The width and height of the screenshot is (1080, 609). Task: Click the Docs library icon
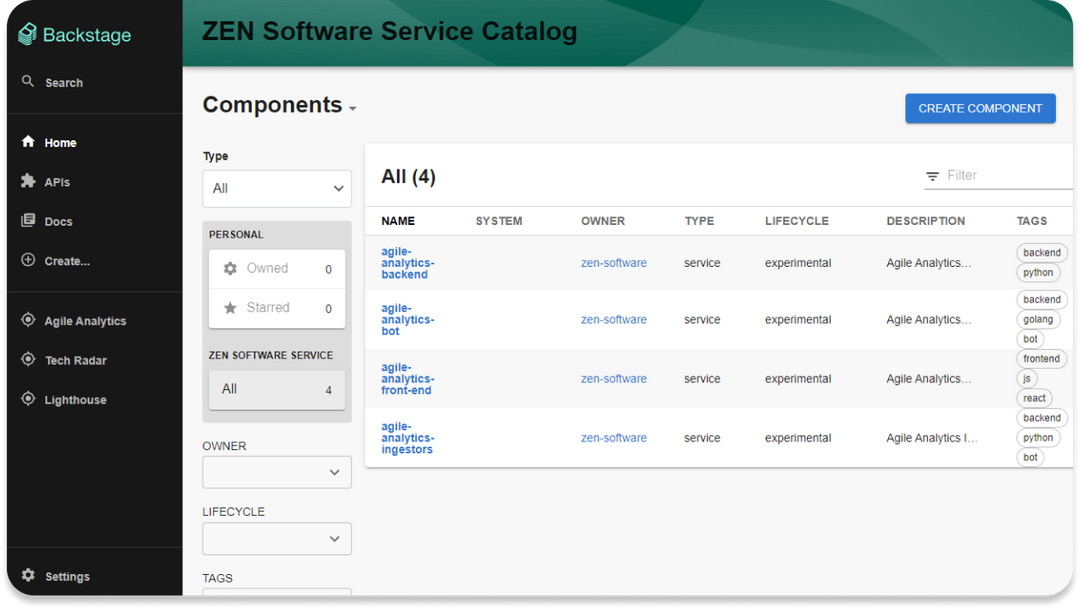coord(28,221)
